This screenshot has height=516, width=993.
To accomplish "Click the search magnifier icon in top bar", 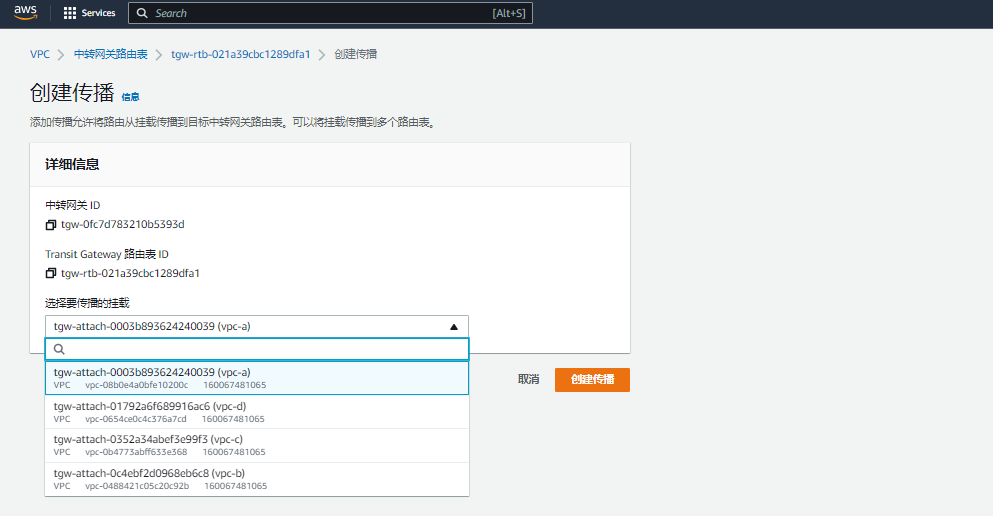I will [x=142, y=13].
